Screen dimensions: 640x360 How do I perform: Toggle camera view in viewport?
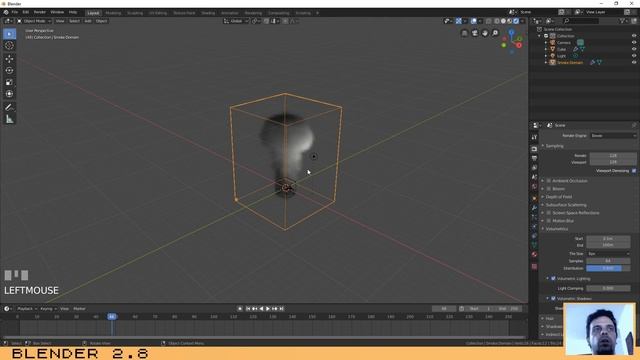[x=475, y=33]
